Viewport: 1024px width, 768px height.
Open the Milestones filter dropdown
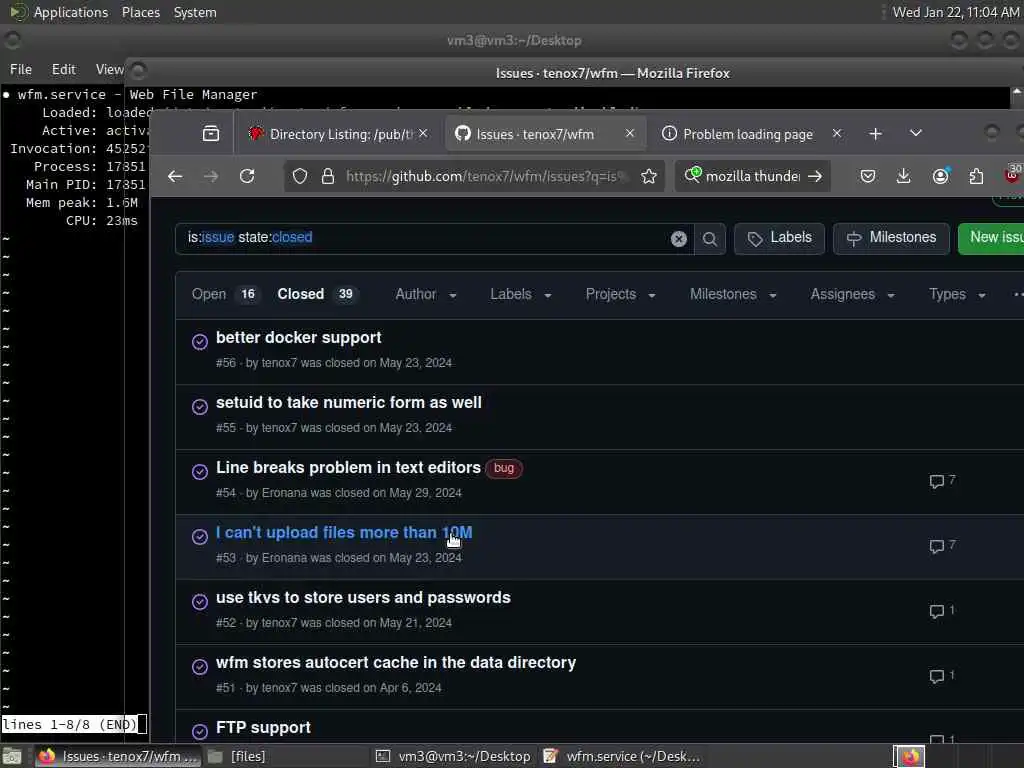733,295
